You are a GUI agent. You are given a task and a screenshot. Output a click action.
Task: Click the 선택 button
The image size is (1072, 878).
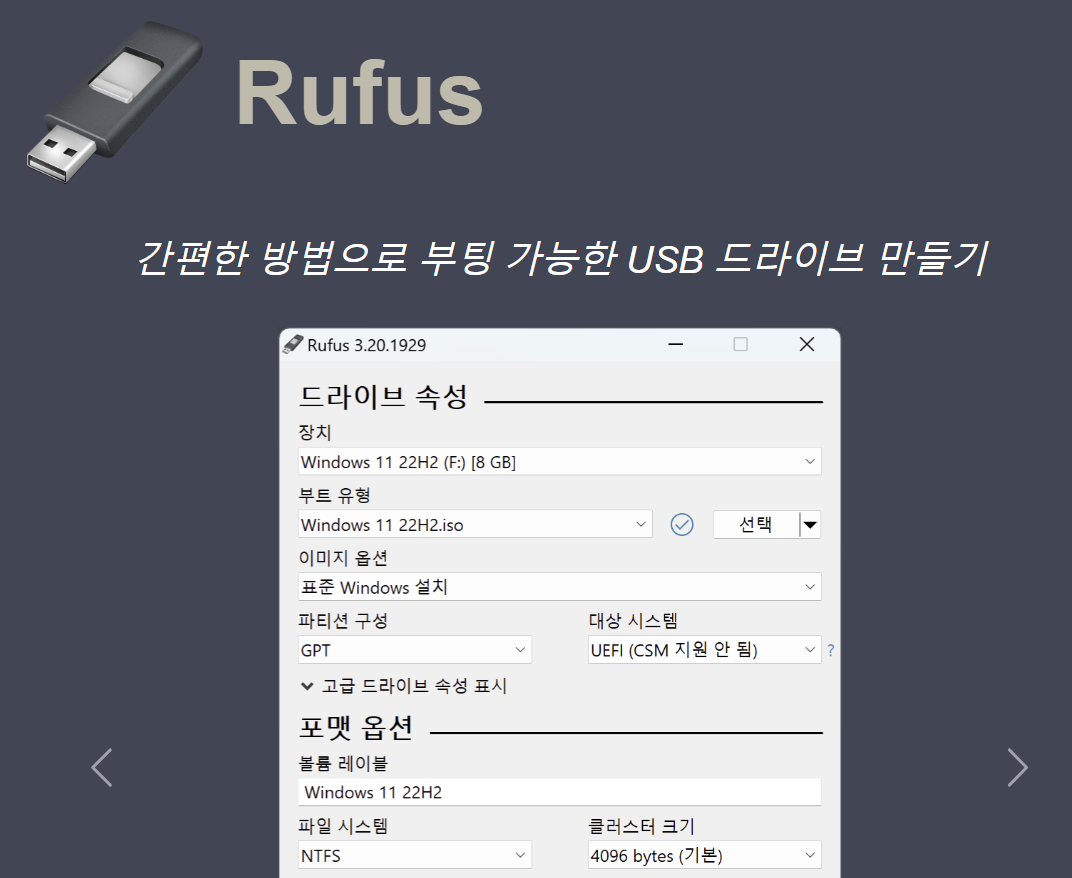[x=755, y=524]
